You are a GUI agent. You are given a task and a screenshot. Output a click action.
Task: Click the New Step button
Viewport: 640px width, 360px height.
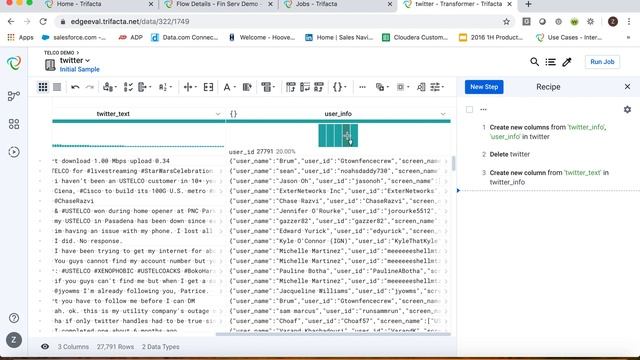pos(484,87)
